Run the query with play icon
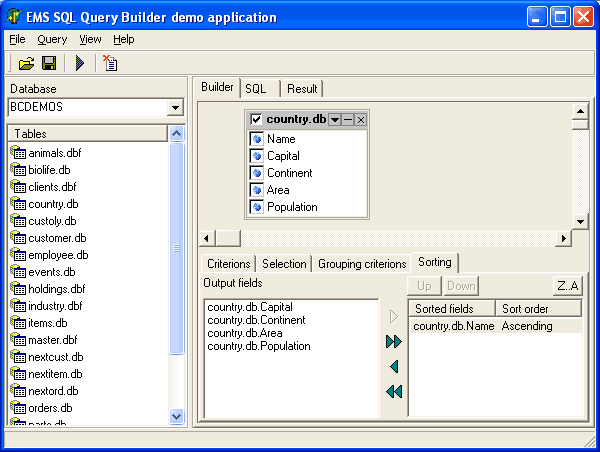Image resolution: width=600 pixels, height=452 pixels. [x=80, y=63]
